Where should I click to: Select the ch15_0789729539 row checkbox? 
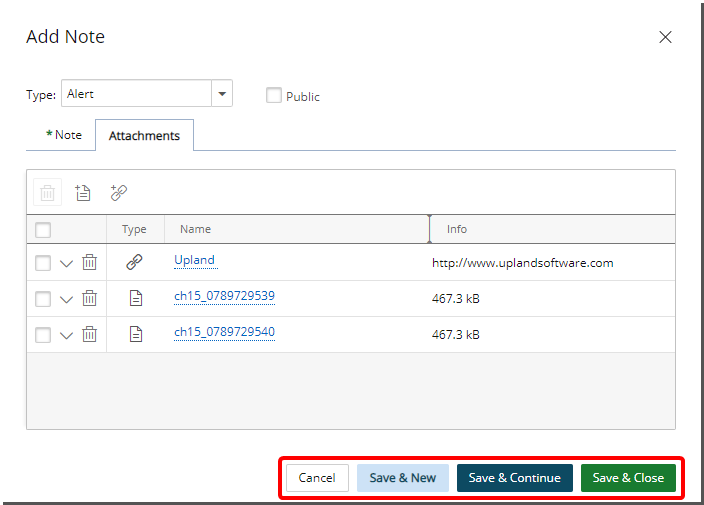click(x=43, y=299)
